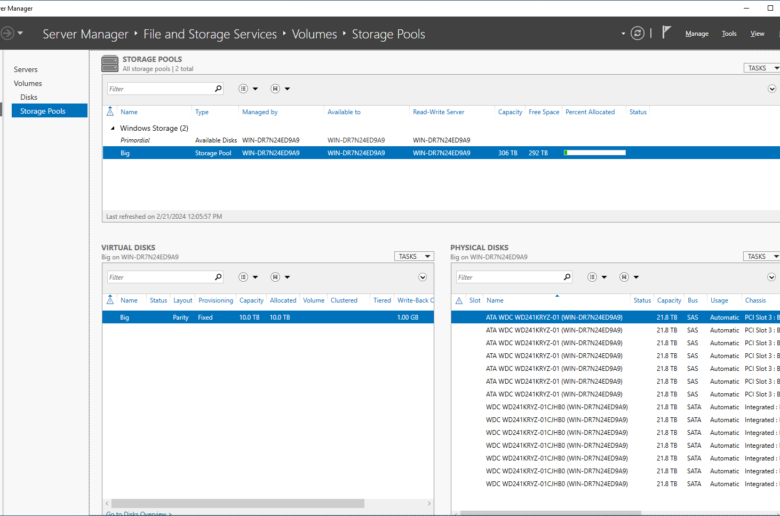Click the refresh icon in the header
Screen dimensions: 780x516
click(637, 33)
